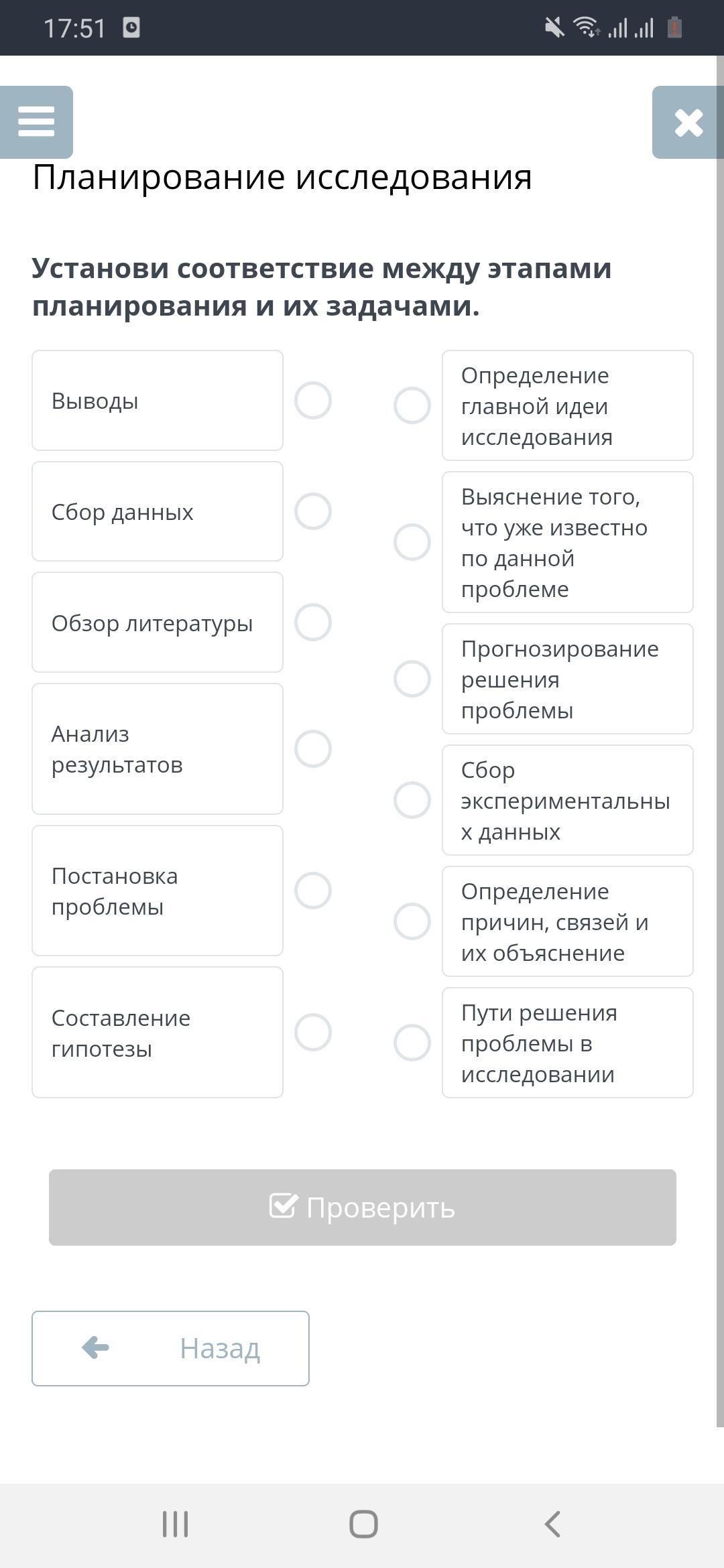Tap the Составление гипотезы card
The image size is (724, 1568).
158,1032
